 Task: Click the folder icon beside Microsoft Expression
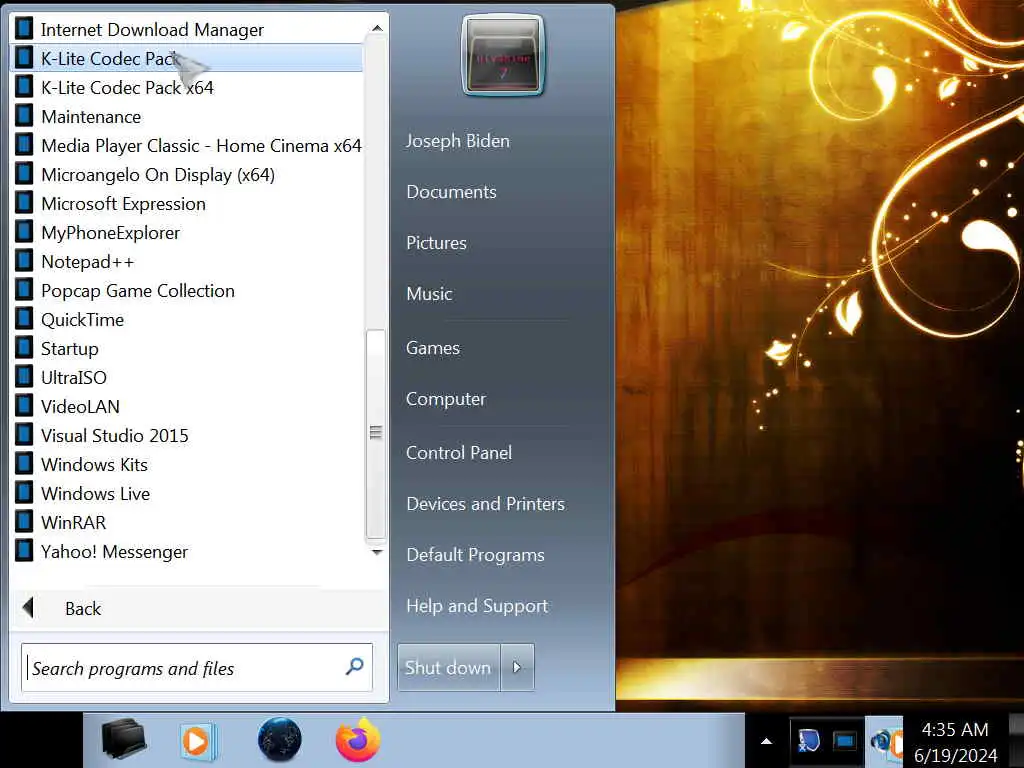coord(24,203)
